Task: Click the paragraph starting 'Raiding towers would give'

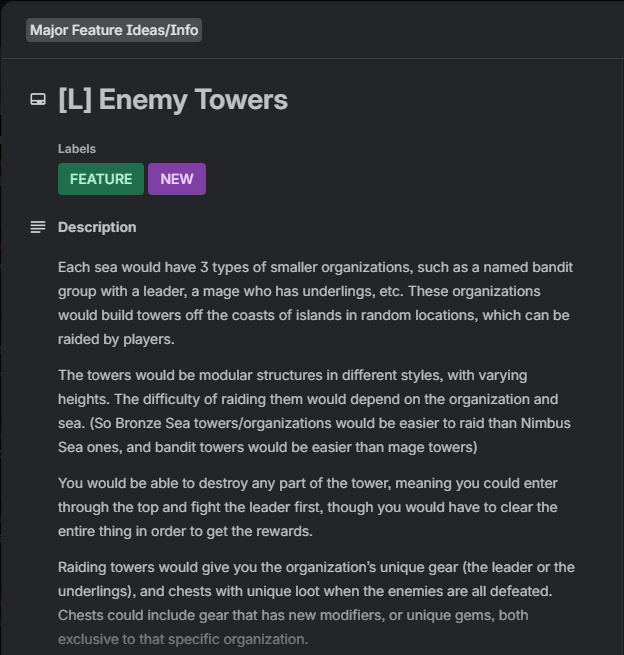Action: click(x=316, y=603)
